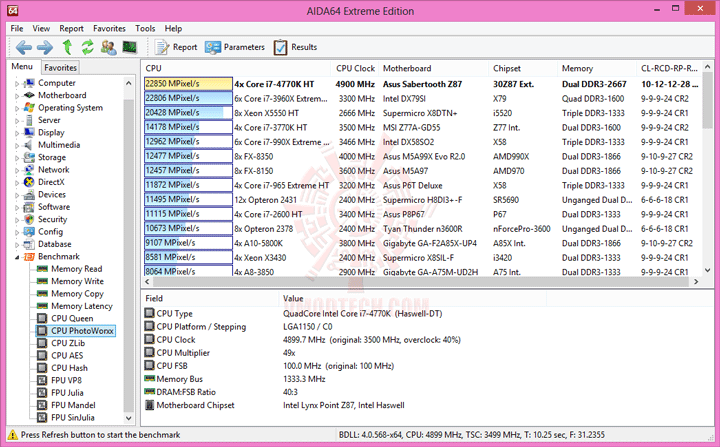720x447 pixels.
Task: Switch to the Favorites tab
Action: coord(60,68)
